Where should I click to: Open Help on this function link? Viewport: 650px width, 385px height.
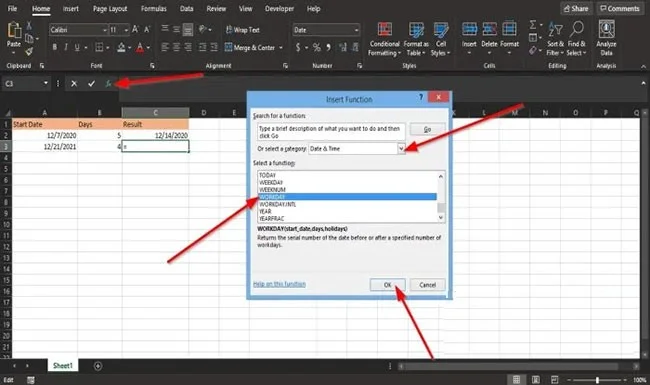pos(279,284)
